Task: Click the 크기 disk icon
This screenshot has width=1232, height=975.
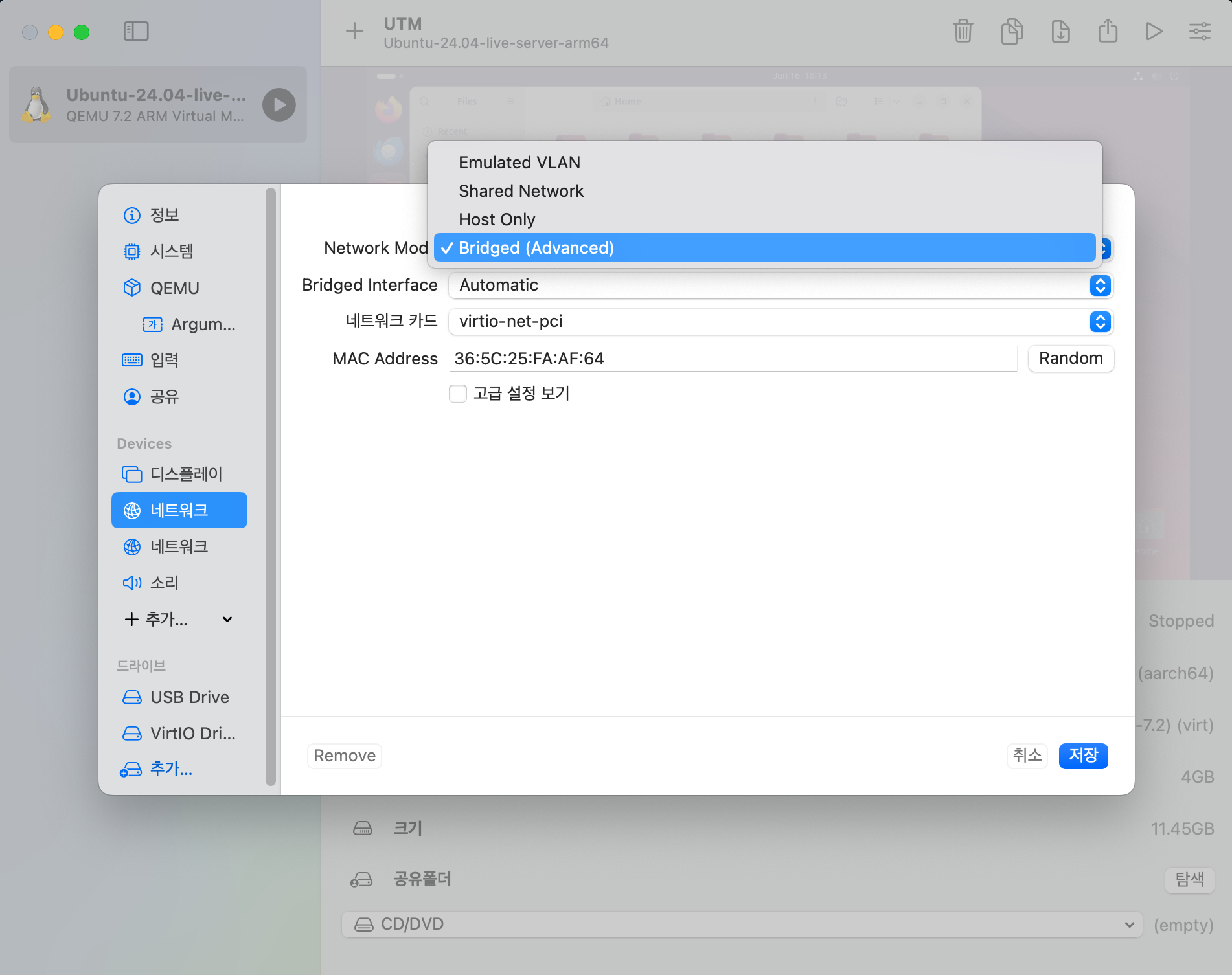Action: click(363, 828)
